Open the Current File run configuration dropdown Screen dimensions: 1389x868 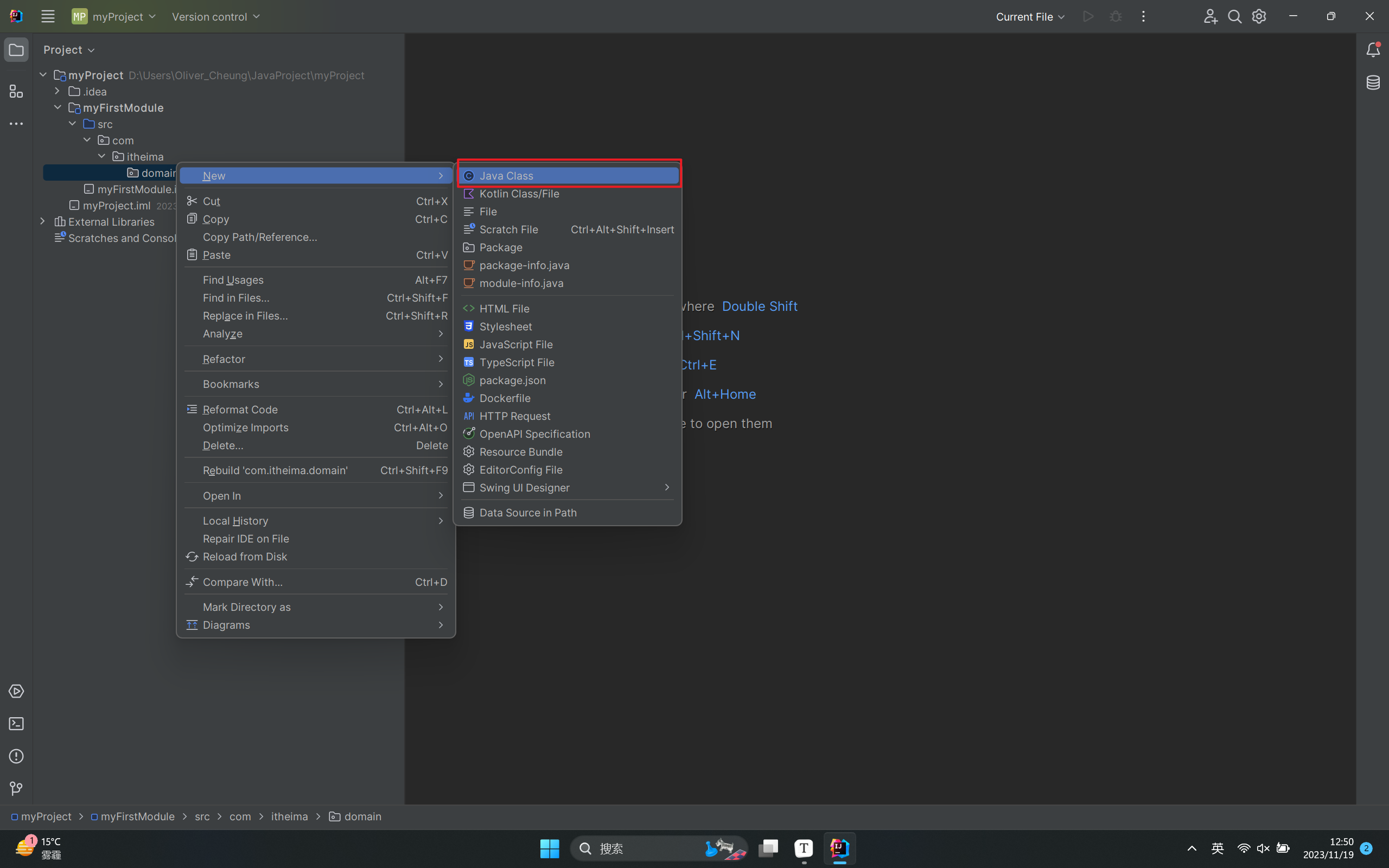[x=1030, y=17]
